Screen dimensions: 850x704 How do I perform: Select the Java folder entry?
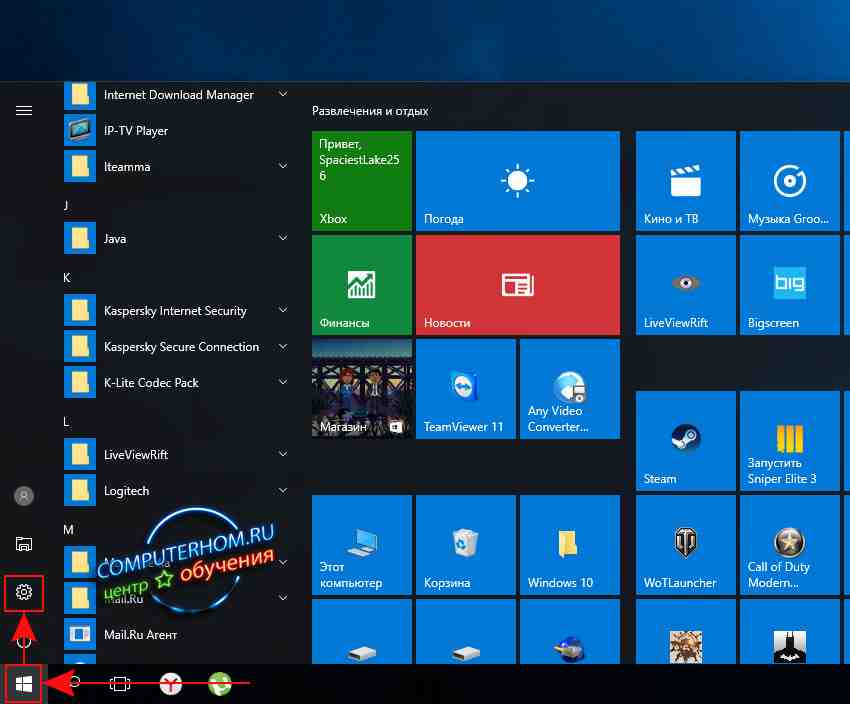click(178, 238)
